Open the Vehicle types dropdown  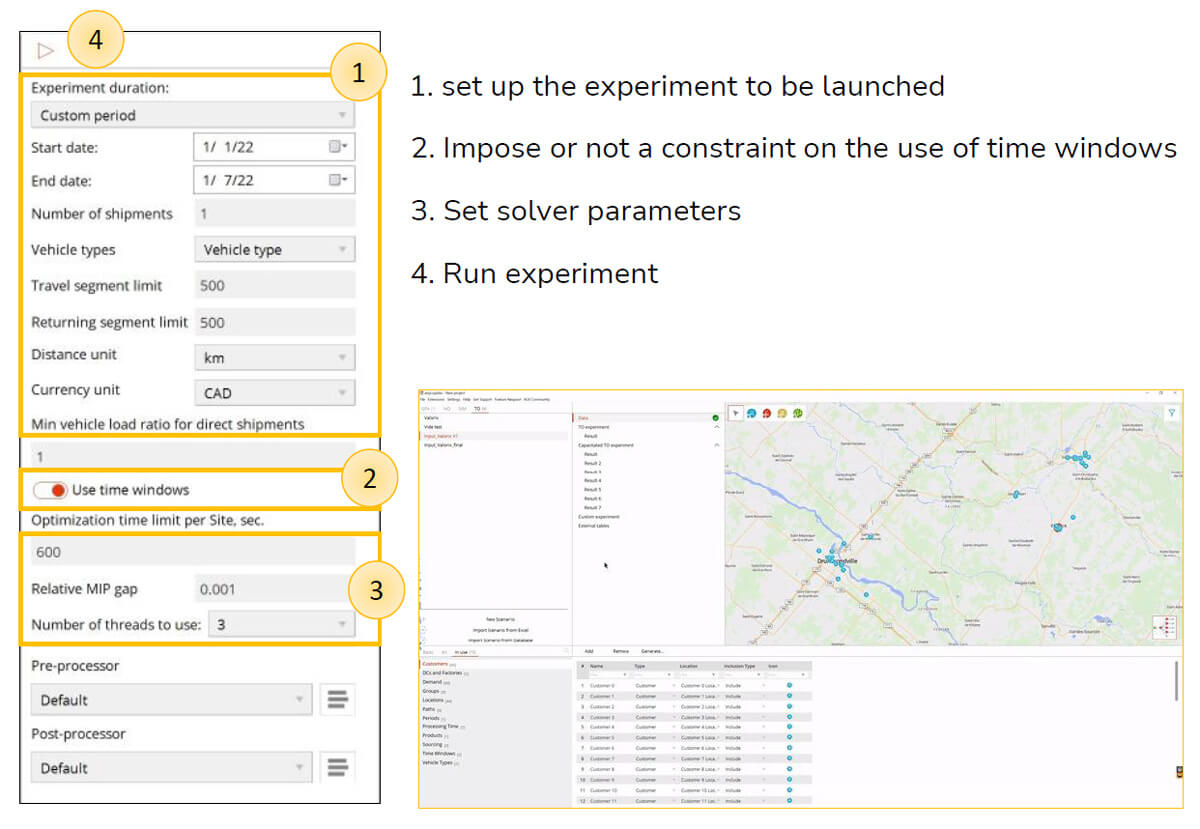(x=273, y=249)
